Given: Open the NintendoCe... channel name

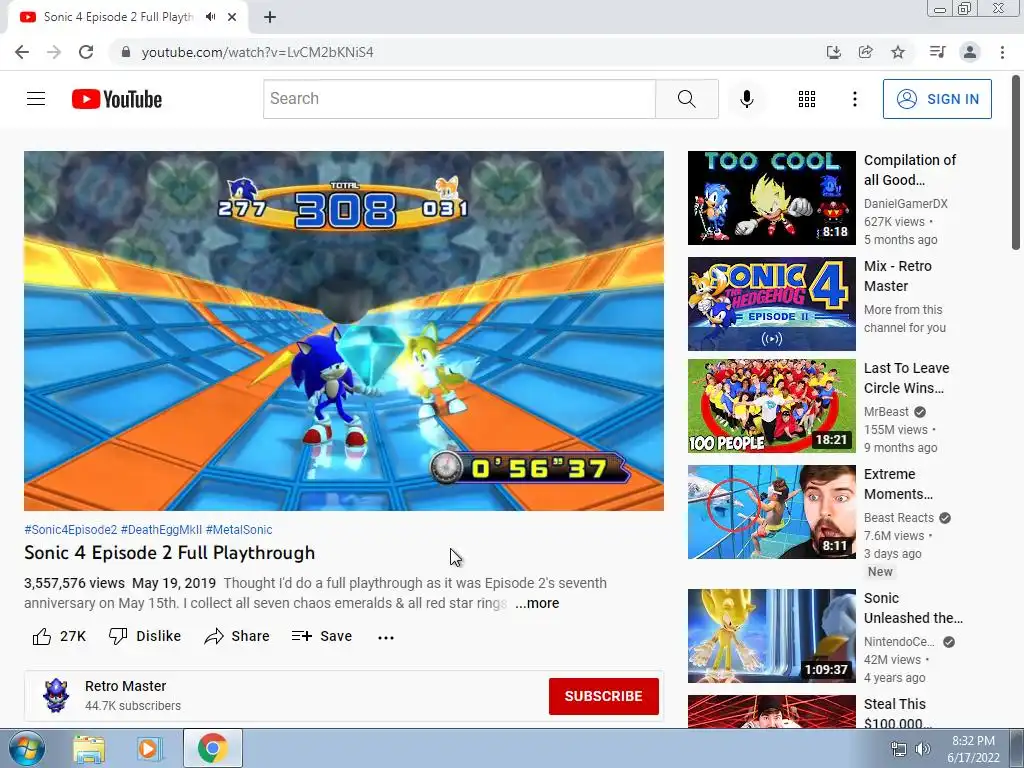Looking at the screenshot, I should point(899,642).
